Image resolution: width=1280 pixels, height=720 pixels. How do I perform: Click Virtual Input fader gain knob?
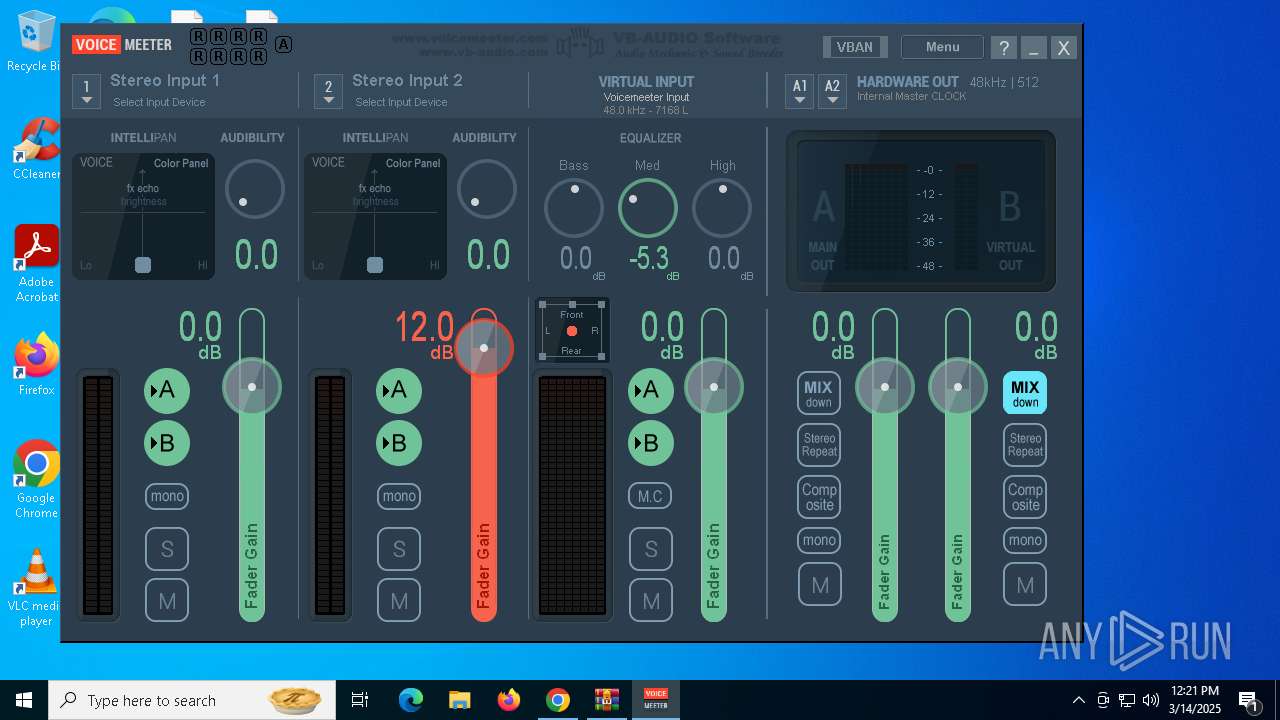click(x=714, y=386)
